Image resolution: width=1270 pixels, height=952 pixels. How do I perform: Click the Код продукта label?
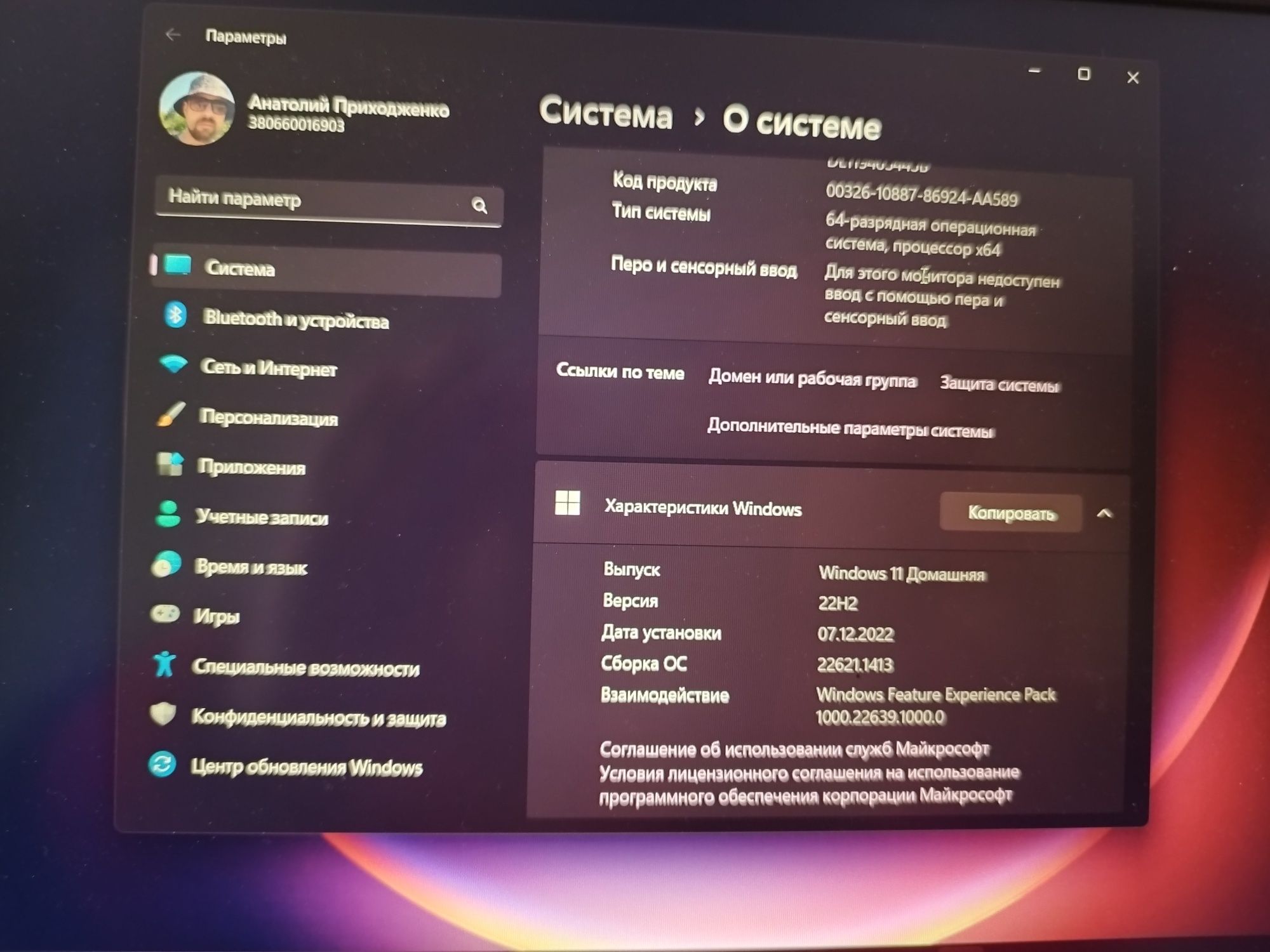pos(664,182)
